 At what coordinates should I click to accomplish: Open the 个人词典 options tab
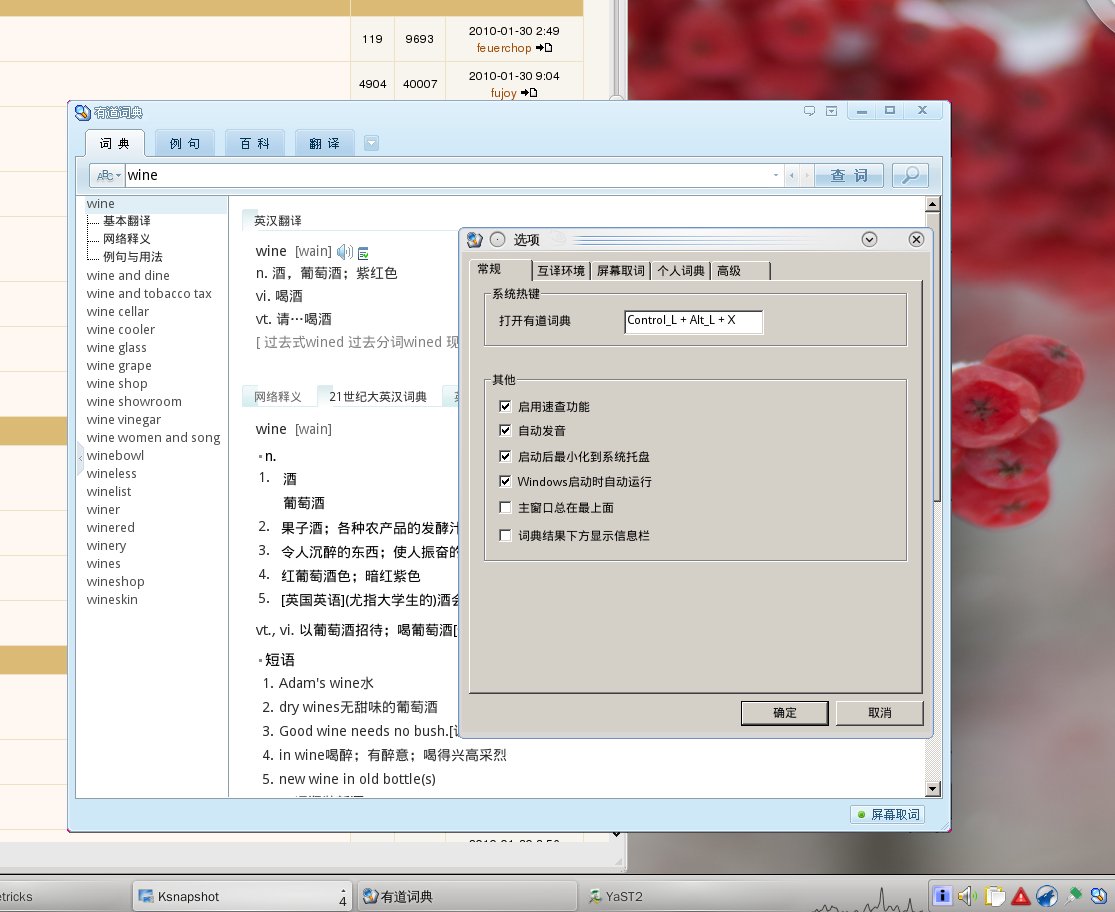(x=681, y=271)
